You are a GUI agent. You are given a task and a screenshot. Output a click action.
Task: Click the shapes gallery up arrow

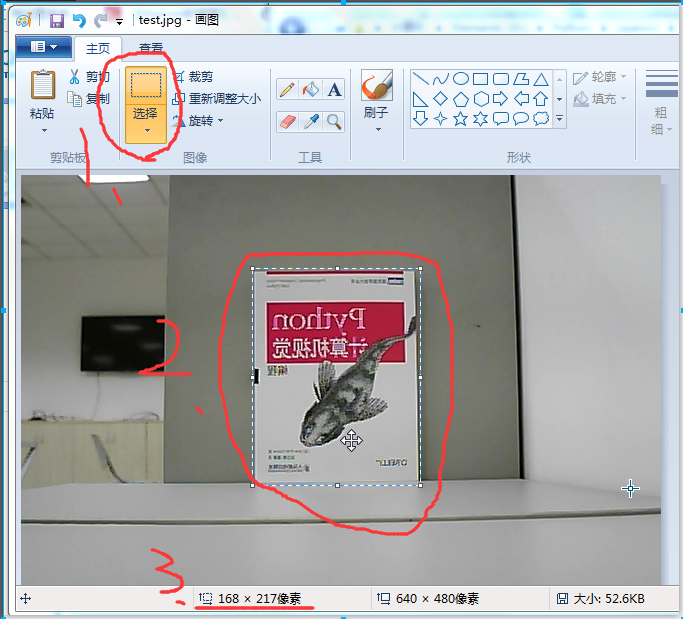pyautogui.click(x=560, y=79)
